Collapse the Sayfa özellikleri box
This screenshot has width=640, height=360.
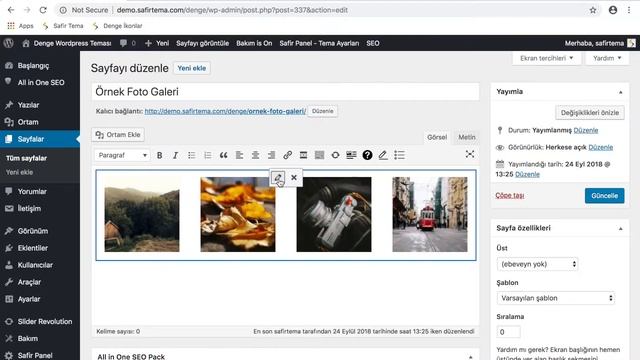tap(620, 229)
